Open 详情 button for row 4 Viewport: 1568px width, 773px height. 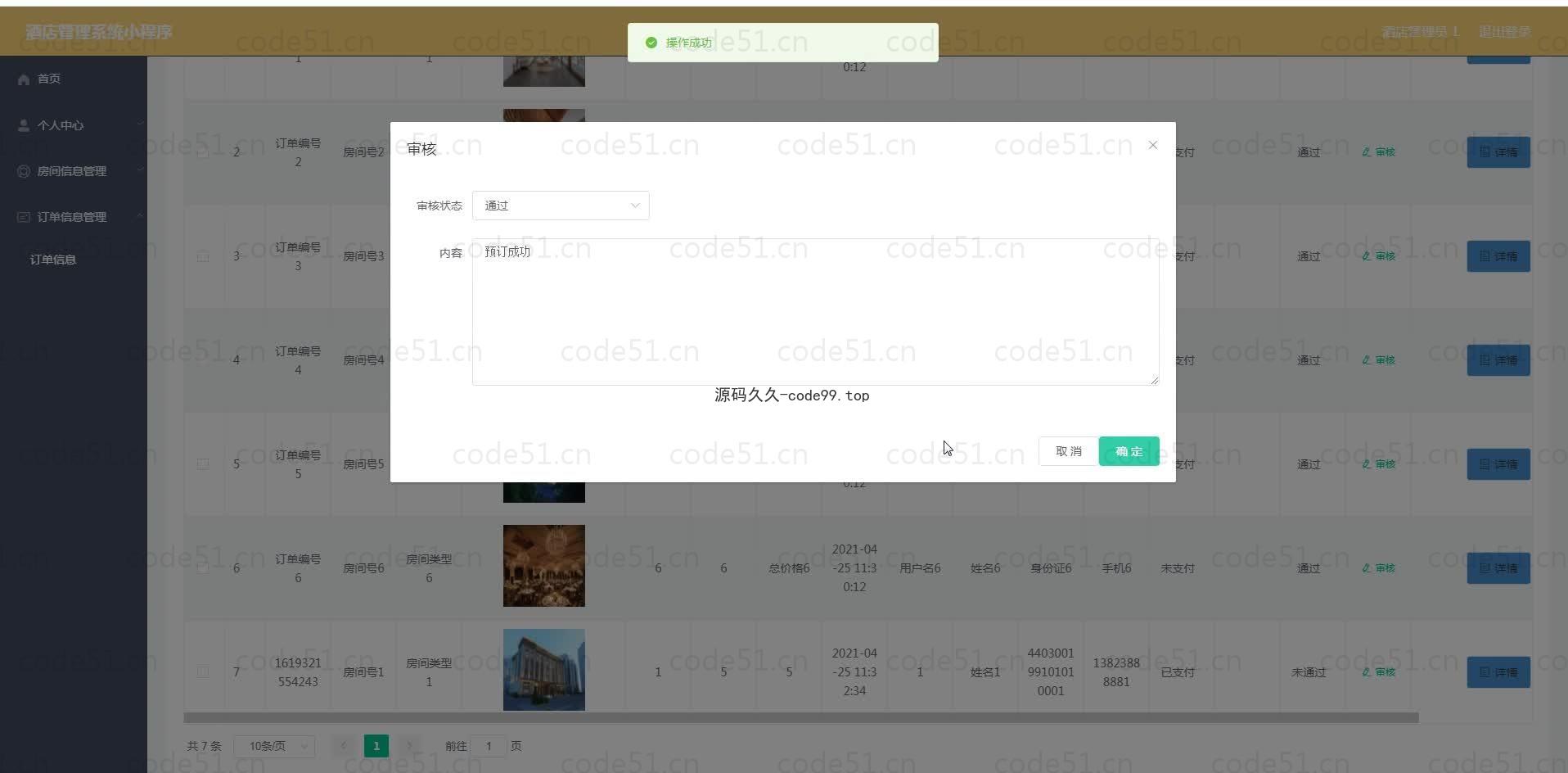[1498, 360]
